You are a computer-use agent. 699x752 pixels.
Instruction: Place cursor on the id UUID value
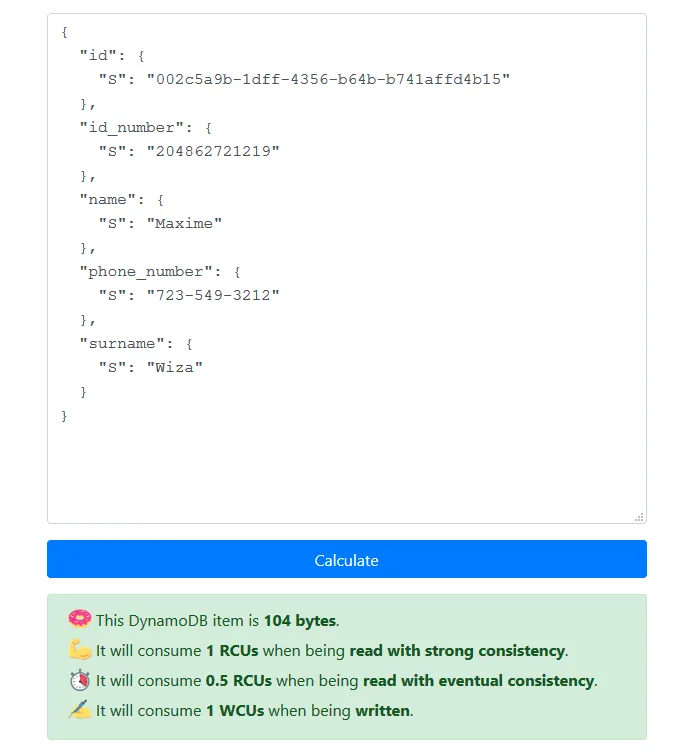(328, 79)
